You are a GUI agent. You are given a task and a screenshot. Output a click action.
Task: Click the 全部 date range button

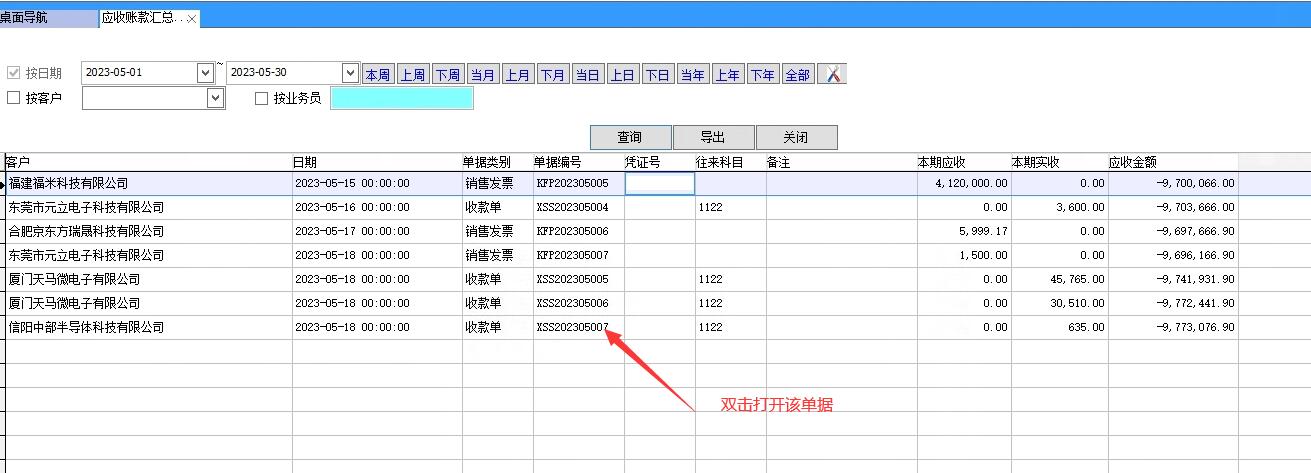[x=797, y=75]
